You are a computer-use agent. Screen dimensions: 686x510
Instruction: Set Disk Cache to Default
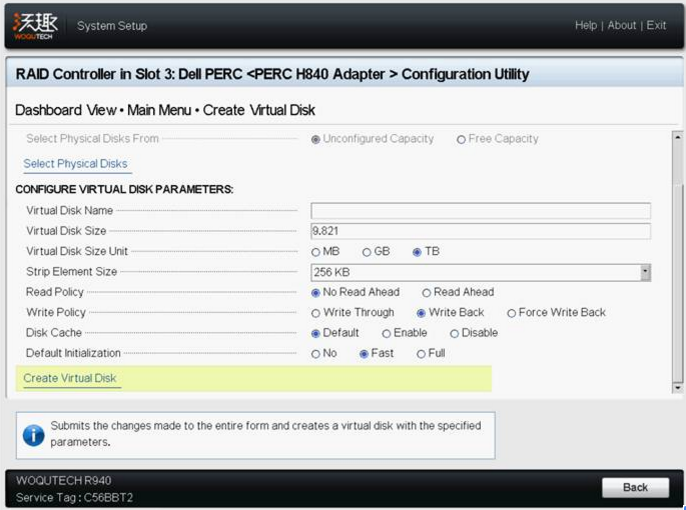(315, 334)
